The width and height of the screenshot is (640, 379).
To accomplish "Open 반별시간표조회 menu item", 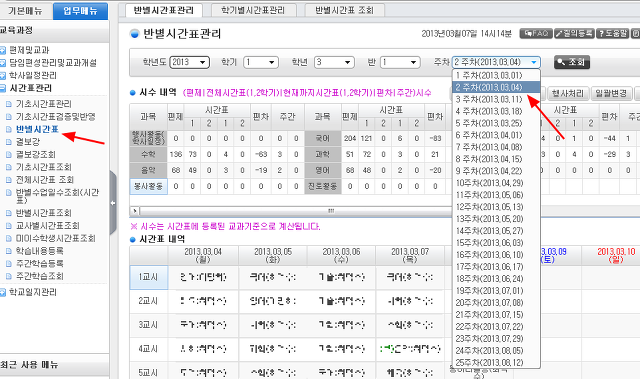I will click(43, 213).
